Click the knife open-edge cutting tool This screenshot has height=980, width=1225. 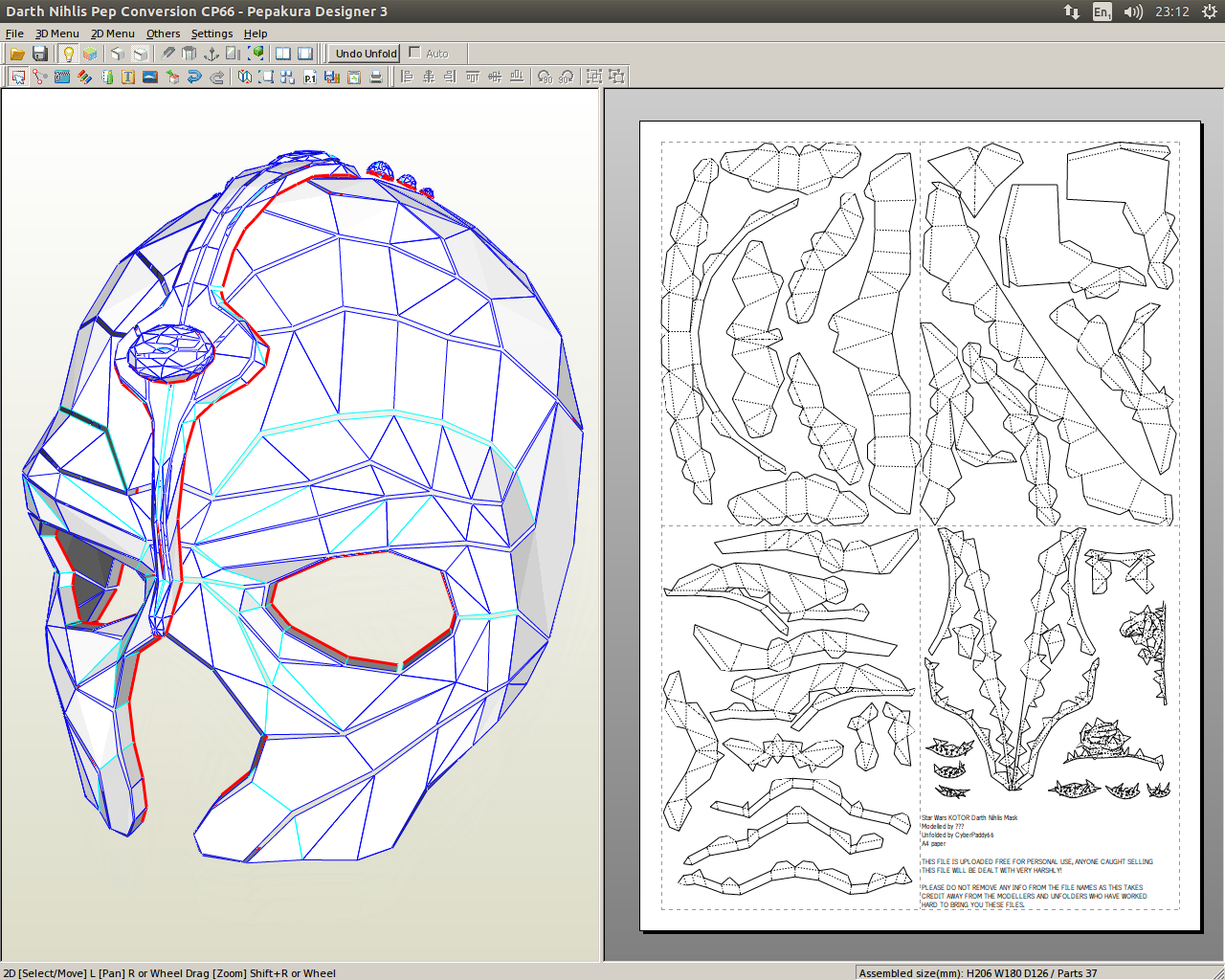[168, 54]
